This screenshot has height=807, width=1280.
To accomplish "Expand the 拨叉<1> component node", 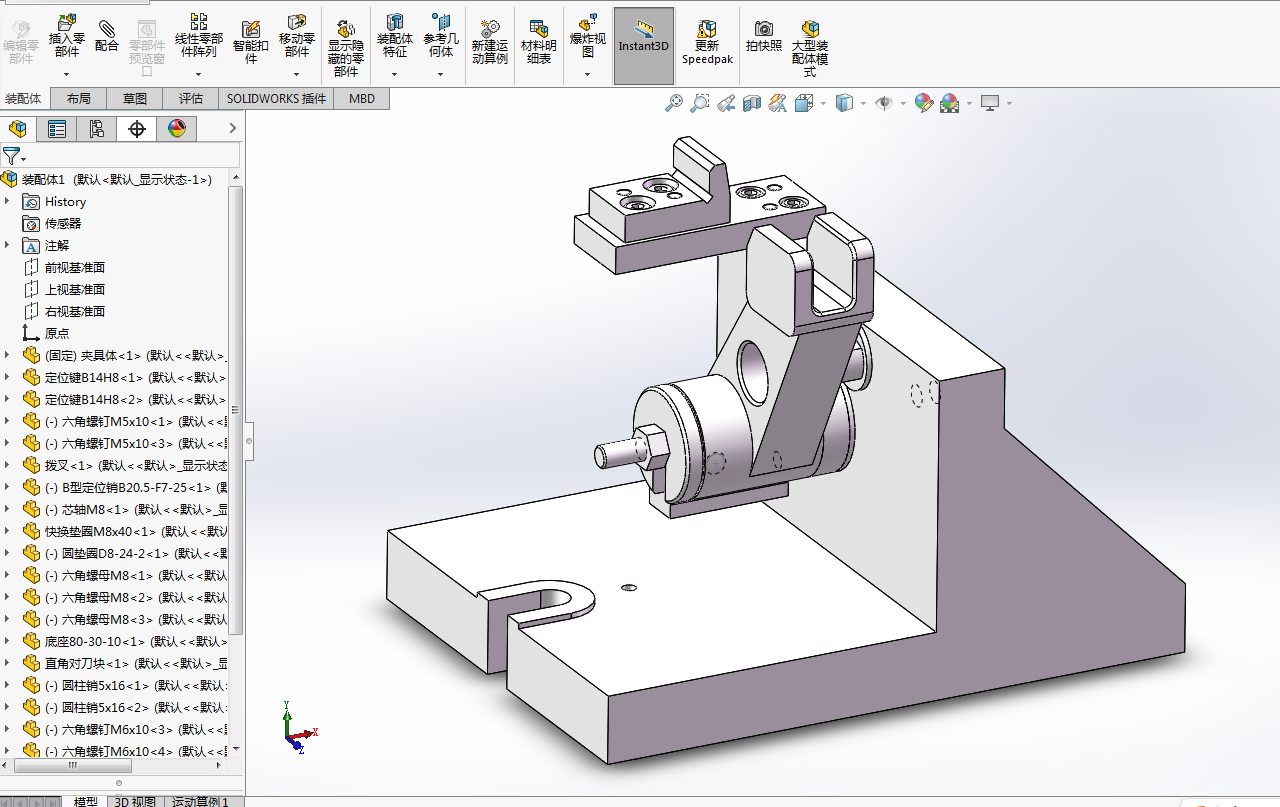I will click(7, 465).
